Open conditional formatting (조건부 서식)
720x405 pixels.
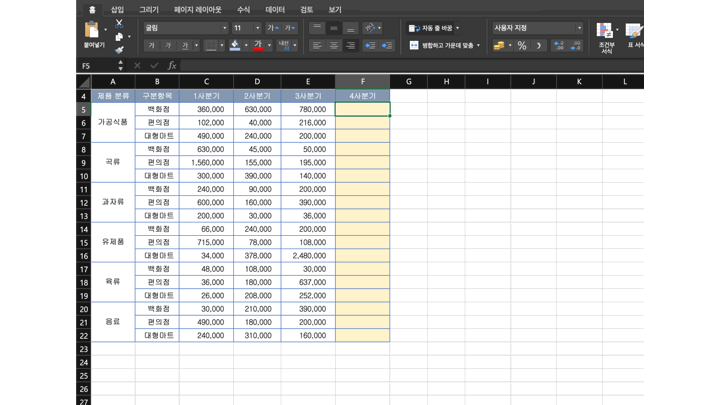pos(606,38)
